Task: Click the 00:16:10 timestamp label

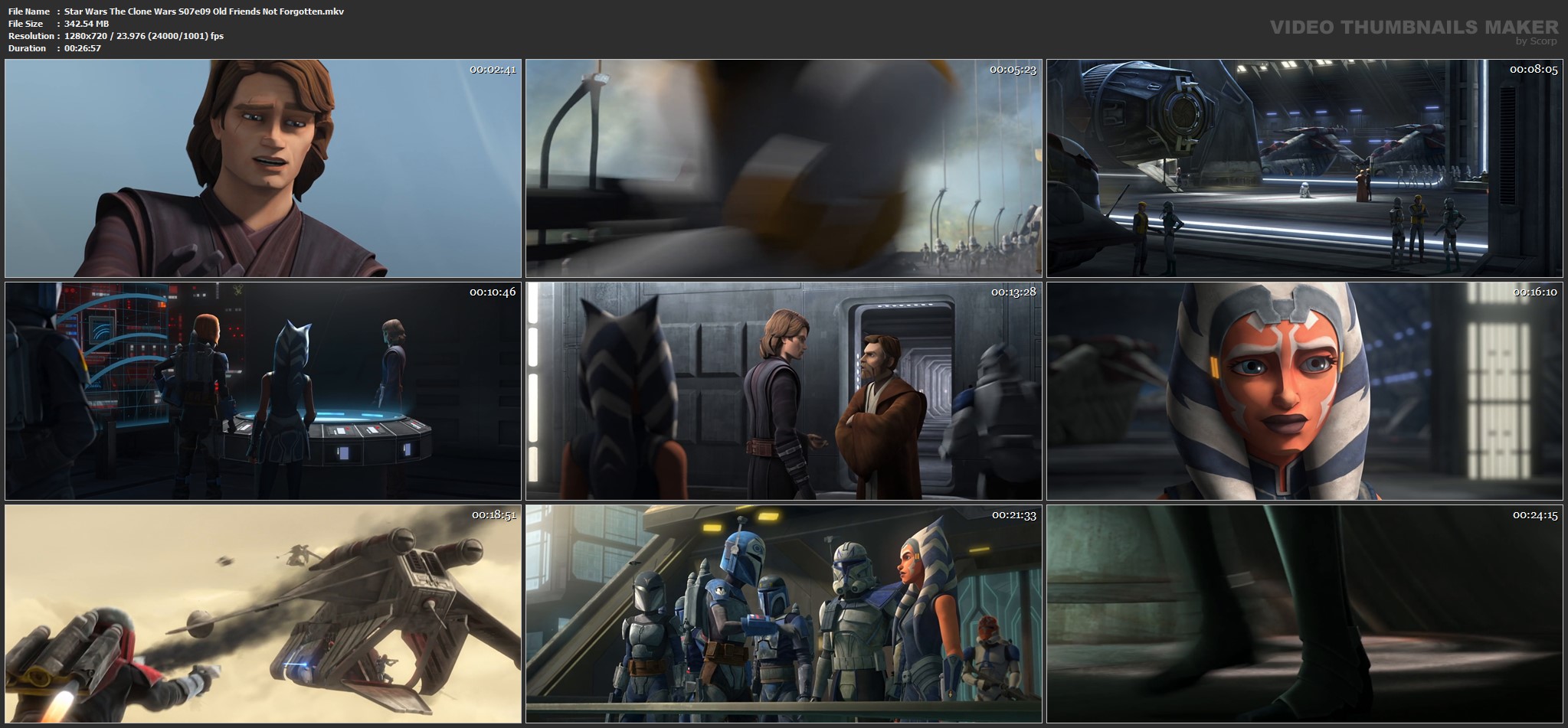Action: [1534, 292]
